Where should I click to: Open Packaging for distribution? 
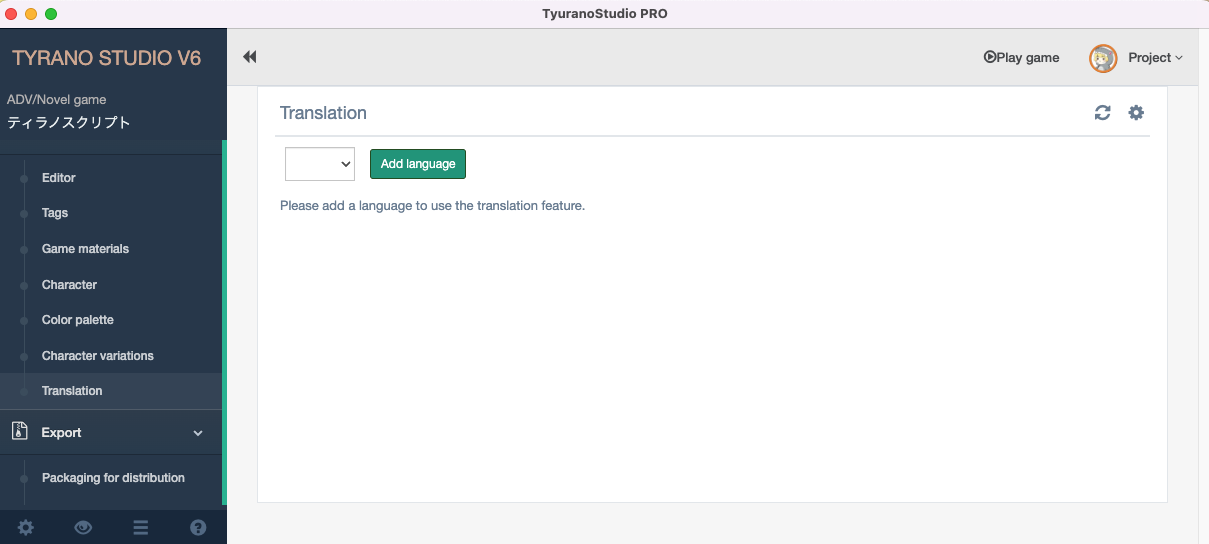111,478
